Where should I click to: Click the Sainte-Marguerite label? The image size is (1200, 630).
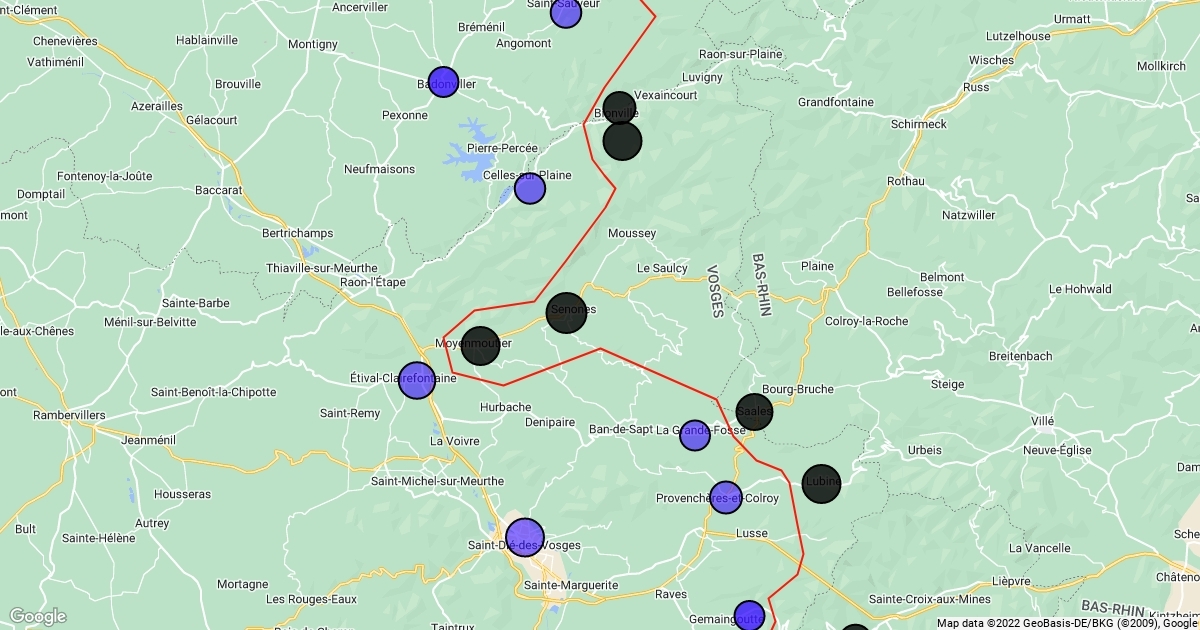click(x=571, y=585)
